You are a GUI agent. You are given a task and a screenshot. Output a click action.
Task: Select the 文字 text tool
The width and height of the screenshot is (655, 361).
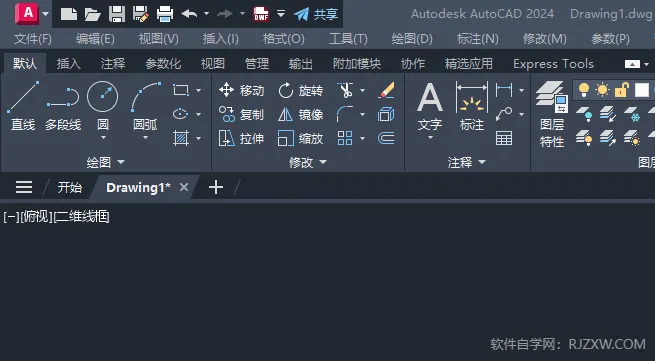pos(430,108)
